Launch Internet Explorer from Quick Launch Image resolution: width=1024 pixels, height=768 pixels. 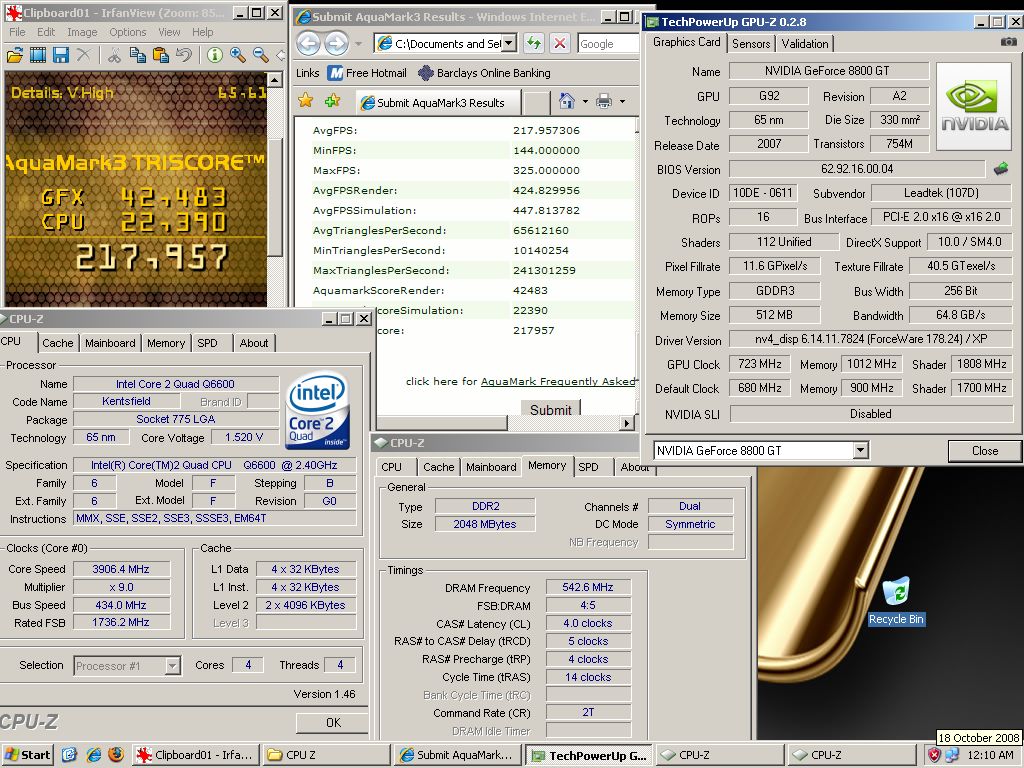pyautogui.click(x=93, y=755)
